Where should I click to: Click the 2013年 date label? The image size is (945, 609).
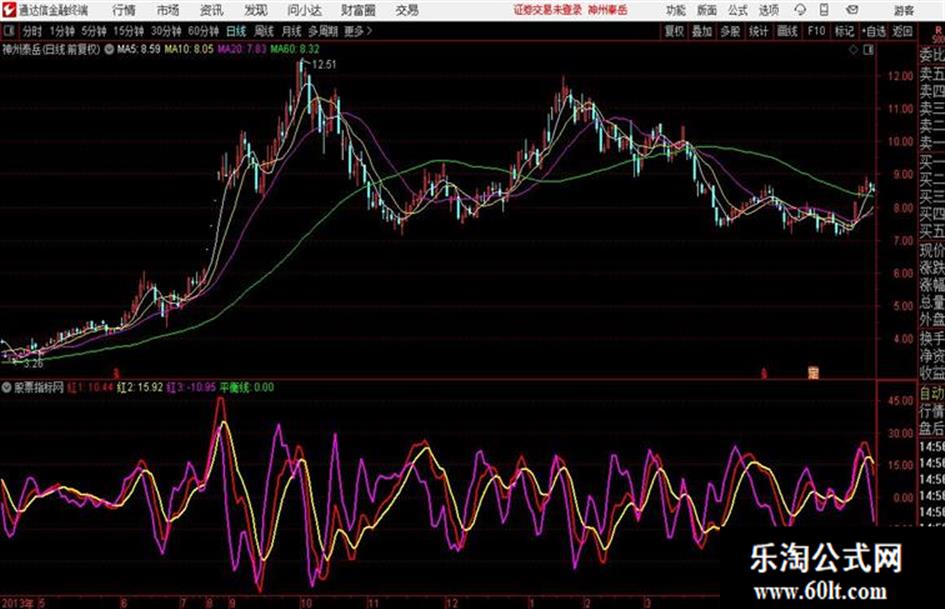(18, 602)
